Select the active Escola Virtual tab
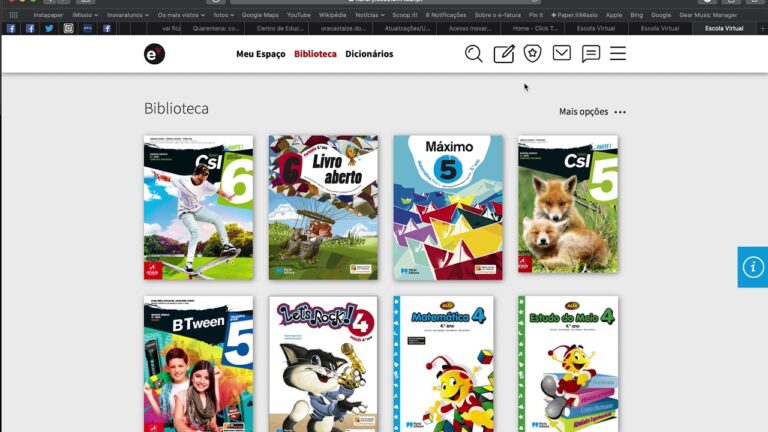Screen dimensions: 768x432 [x=724, y=28]
